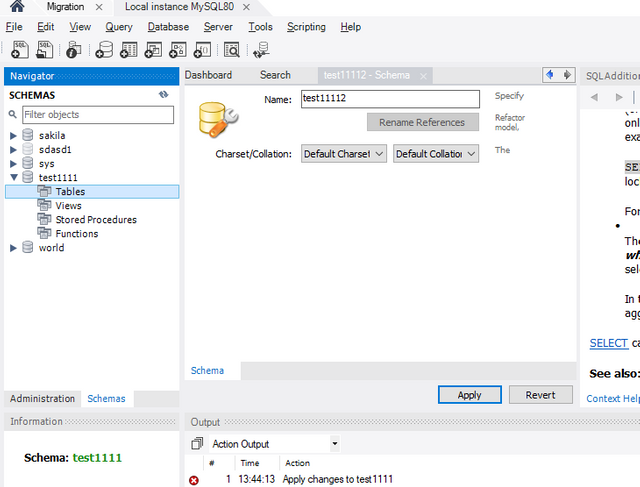Expand the world schema

(x=13, y=248)
